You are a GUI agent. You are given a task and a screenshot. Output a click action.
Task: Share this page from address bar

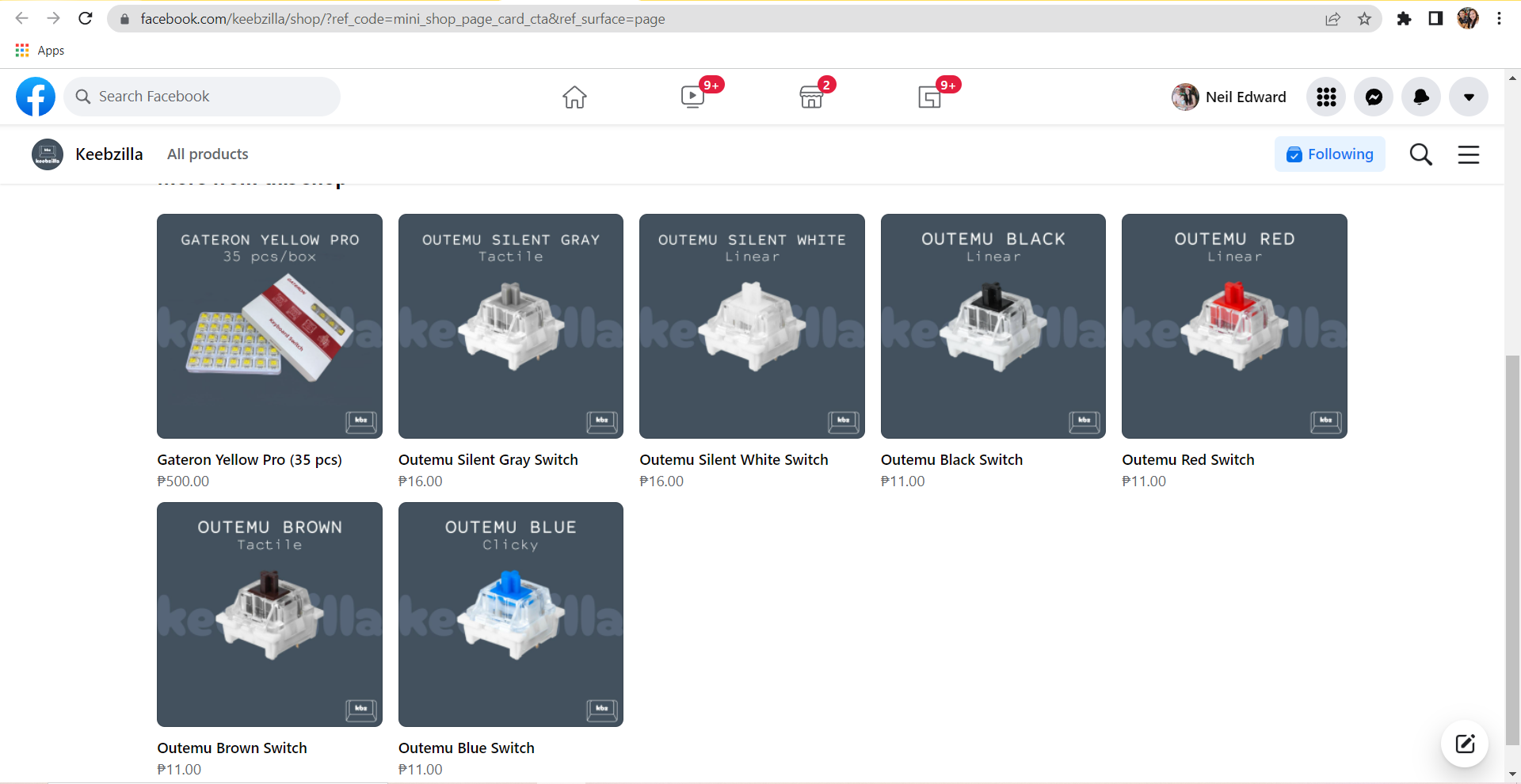click(x=1332, y=19)
